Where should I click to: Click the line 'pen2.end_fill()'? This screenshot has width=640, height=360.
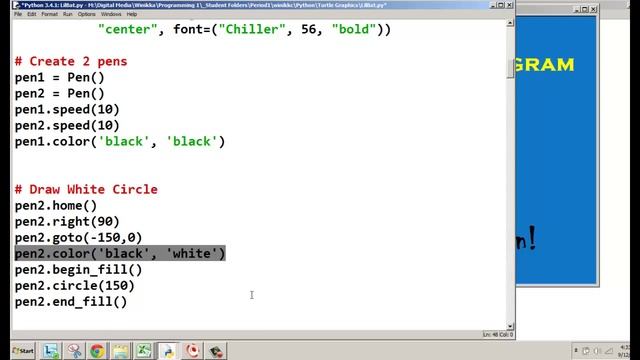[71, 302]
